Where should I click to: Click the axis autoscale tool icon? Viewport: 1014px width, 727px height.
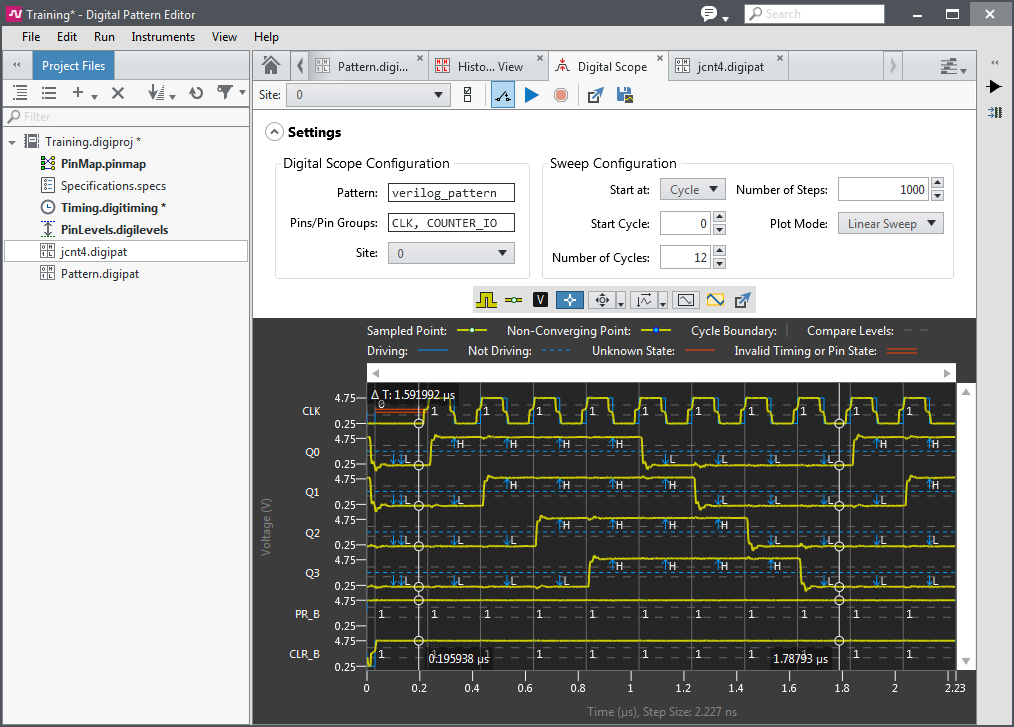pyautogui.click(x=644, y=300)
